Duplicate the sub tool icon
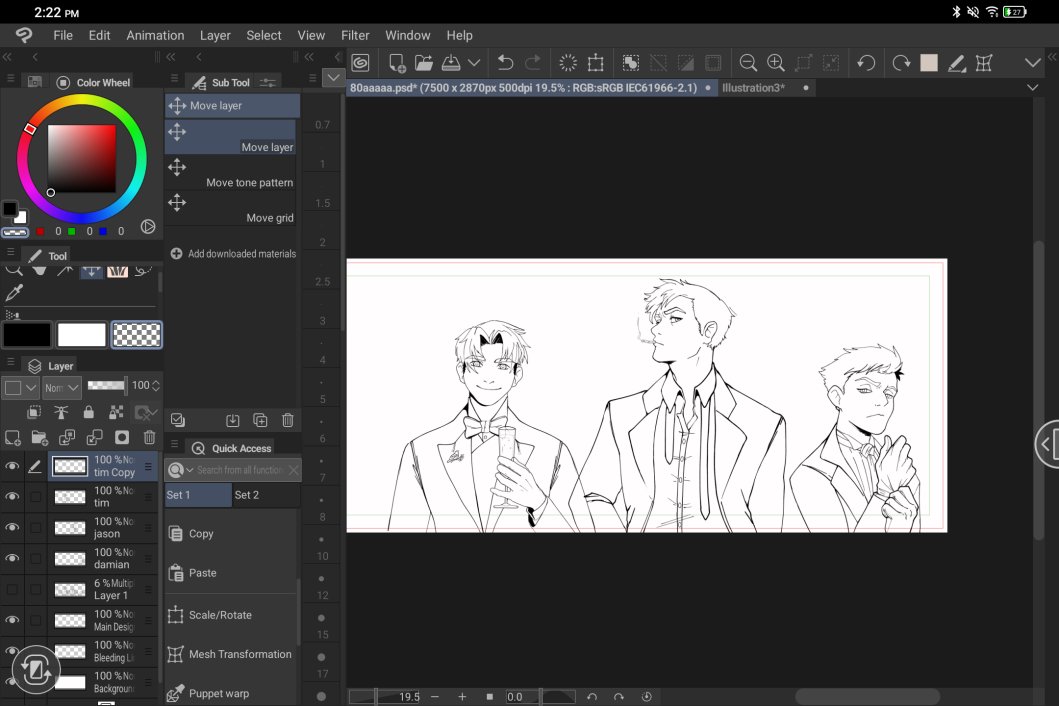 click(260, 420)
